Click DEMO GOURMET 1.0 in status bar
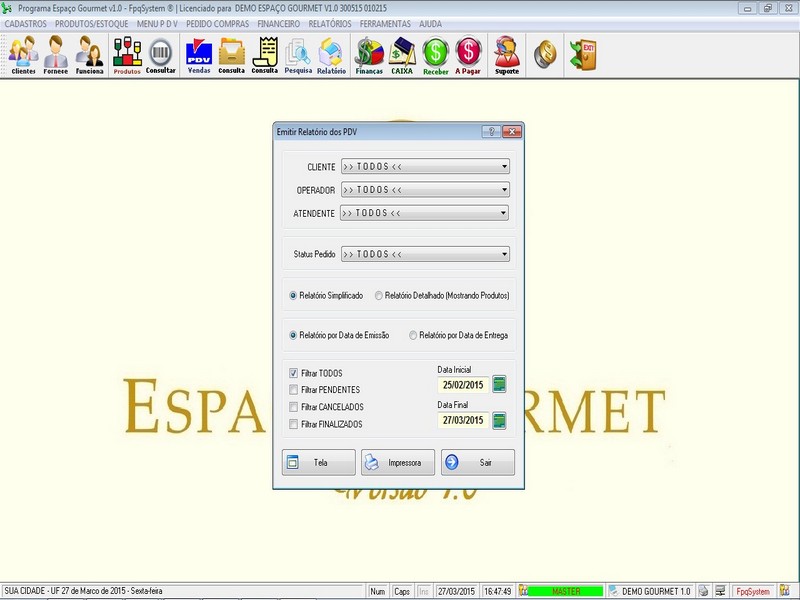The width and height of the screenshot is (800, 600). point(656,591)
